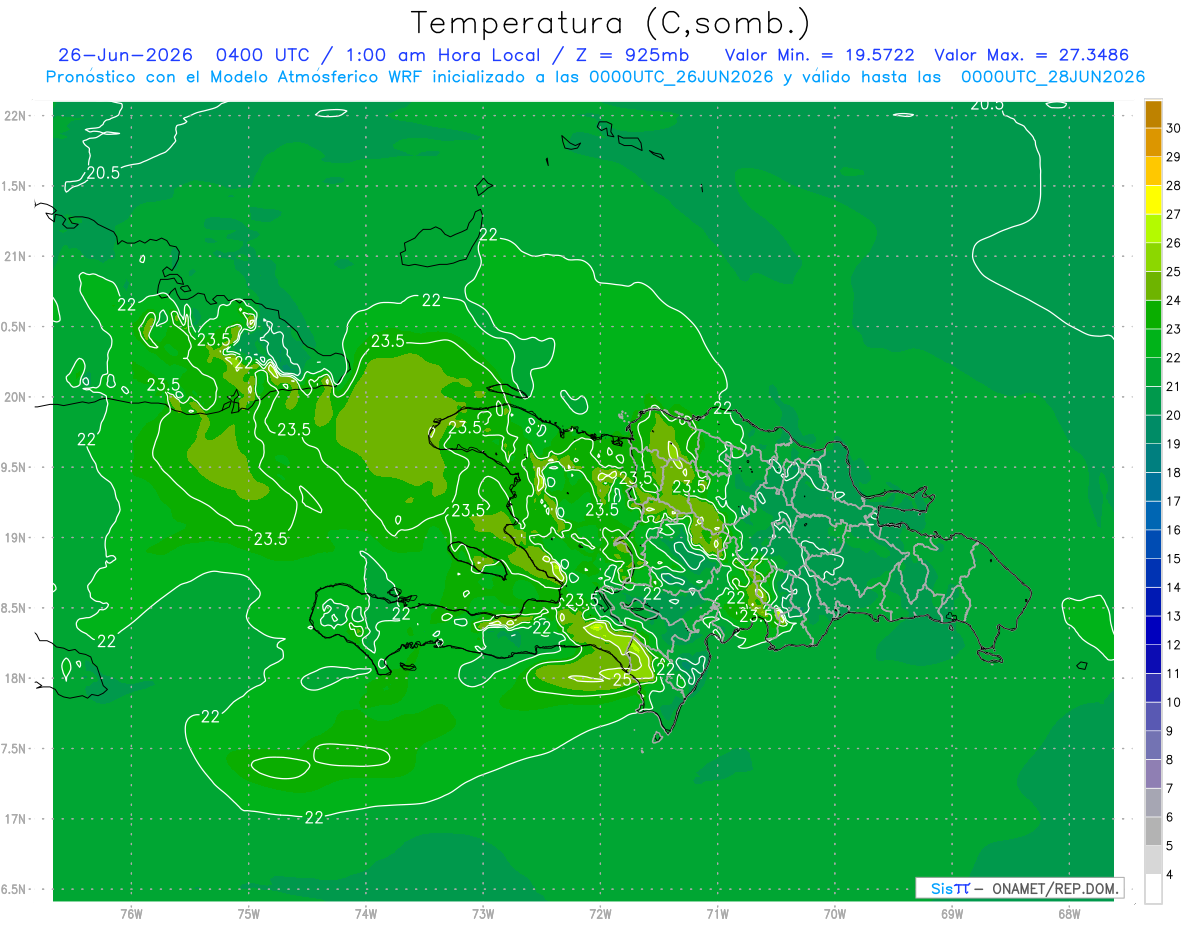This screenshot has width=1200, height=927.
Task: Click the '24' color scale label
Action: tap(1174, 300)
